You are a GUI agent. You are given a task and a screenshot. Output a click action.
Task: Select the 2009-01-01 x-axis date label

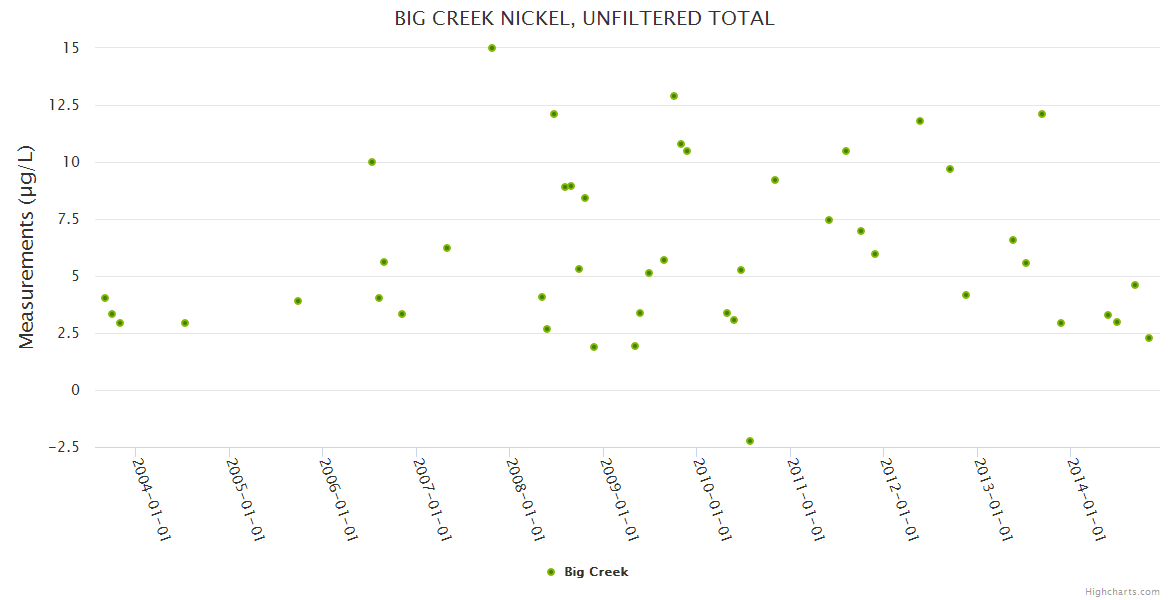[x=620, y=499]
